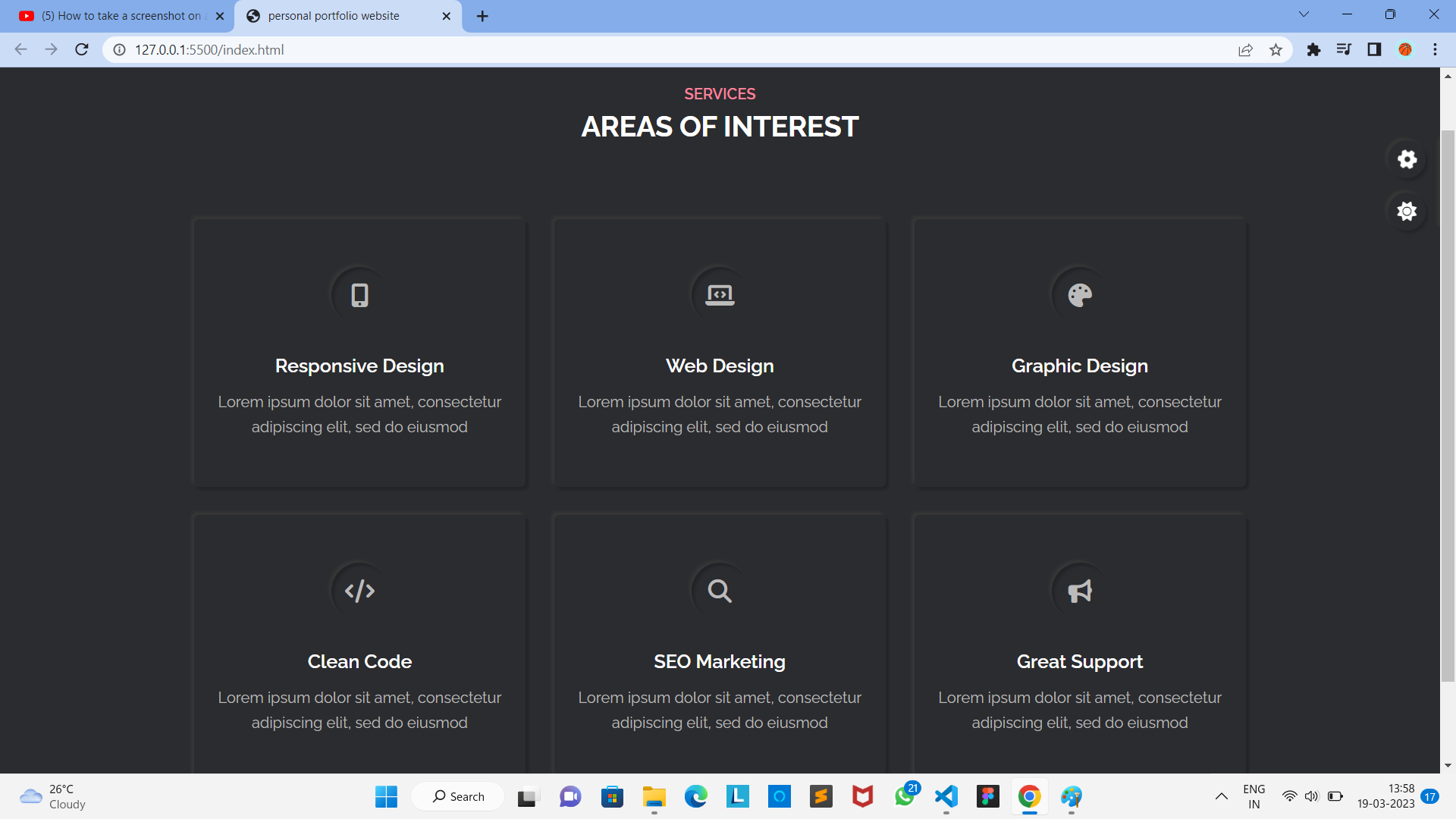Bookmark the page using the star icon

tap(1276, 49)
